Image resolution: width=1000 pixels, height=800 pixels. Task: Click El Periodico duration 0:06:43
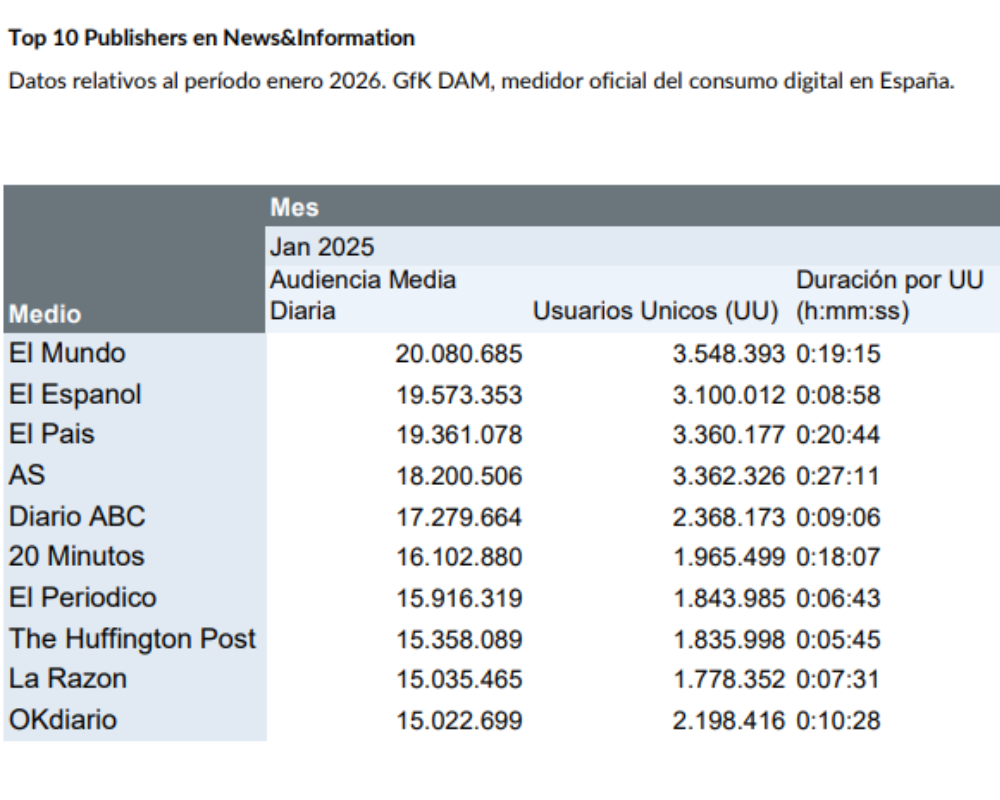[x=839, y=598]
